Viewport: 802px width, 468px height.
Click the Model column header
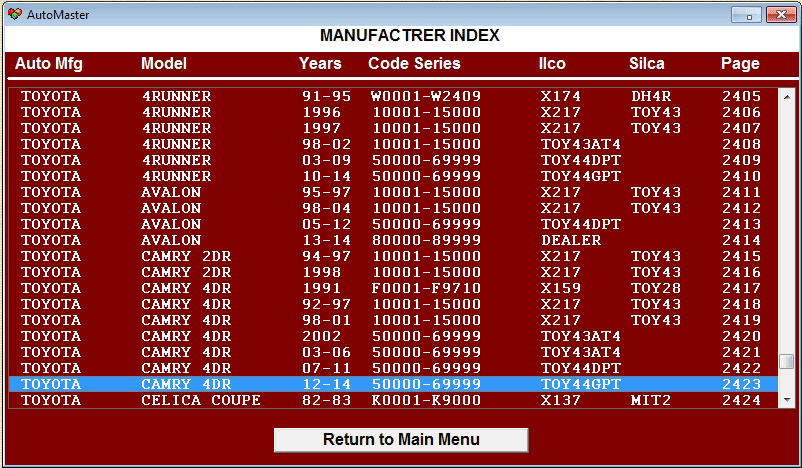[164, 63]
